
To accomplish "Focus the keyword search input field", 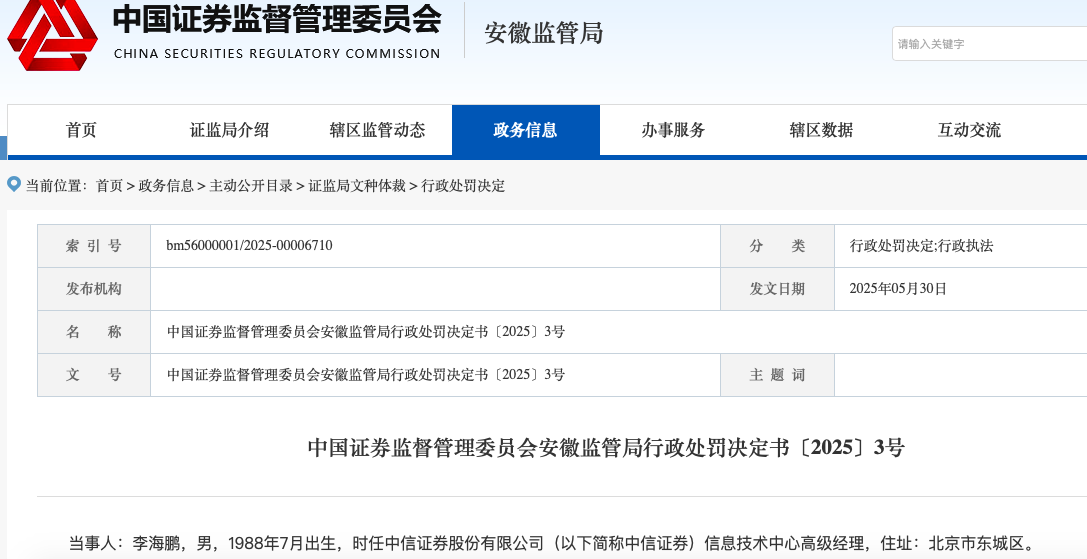I will coord(990,44).
